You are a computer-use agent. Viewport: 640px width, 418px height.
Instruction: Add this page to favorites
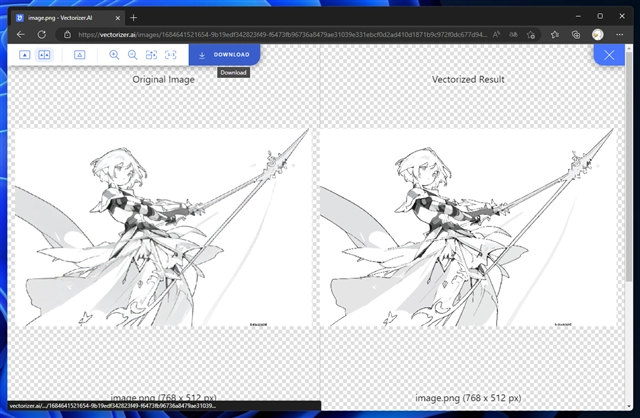pyautogui.click(x=531, y=35)
